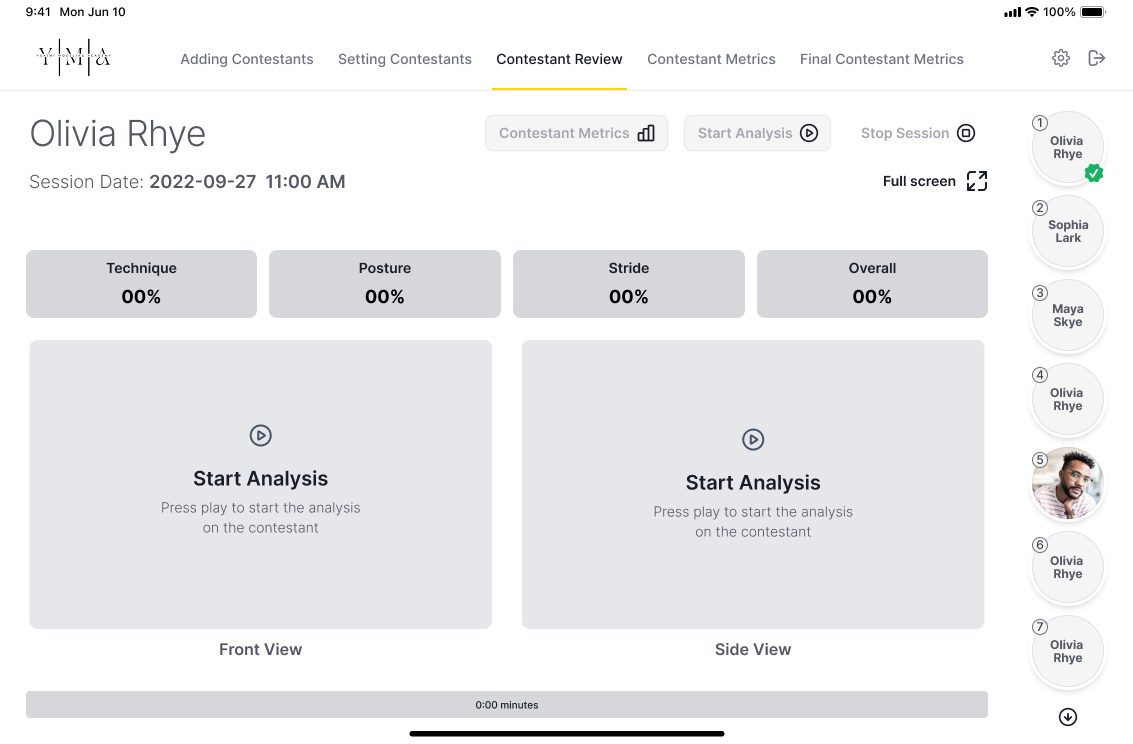Switch to Adding Contestants tab
This screenshot has width=1133, height=744.
(x=246, y=59)
